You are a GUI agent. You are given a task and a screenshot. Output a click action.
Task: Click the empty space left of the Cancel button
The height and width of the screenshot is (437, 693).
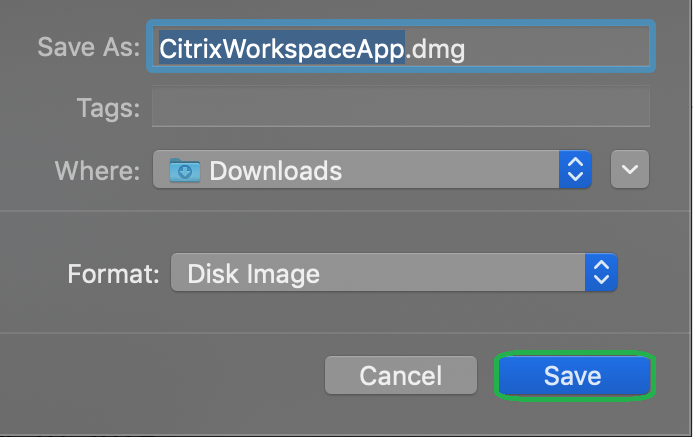tap(162, 376)
